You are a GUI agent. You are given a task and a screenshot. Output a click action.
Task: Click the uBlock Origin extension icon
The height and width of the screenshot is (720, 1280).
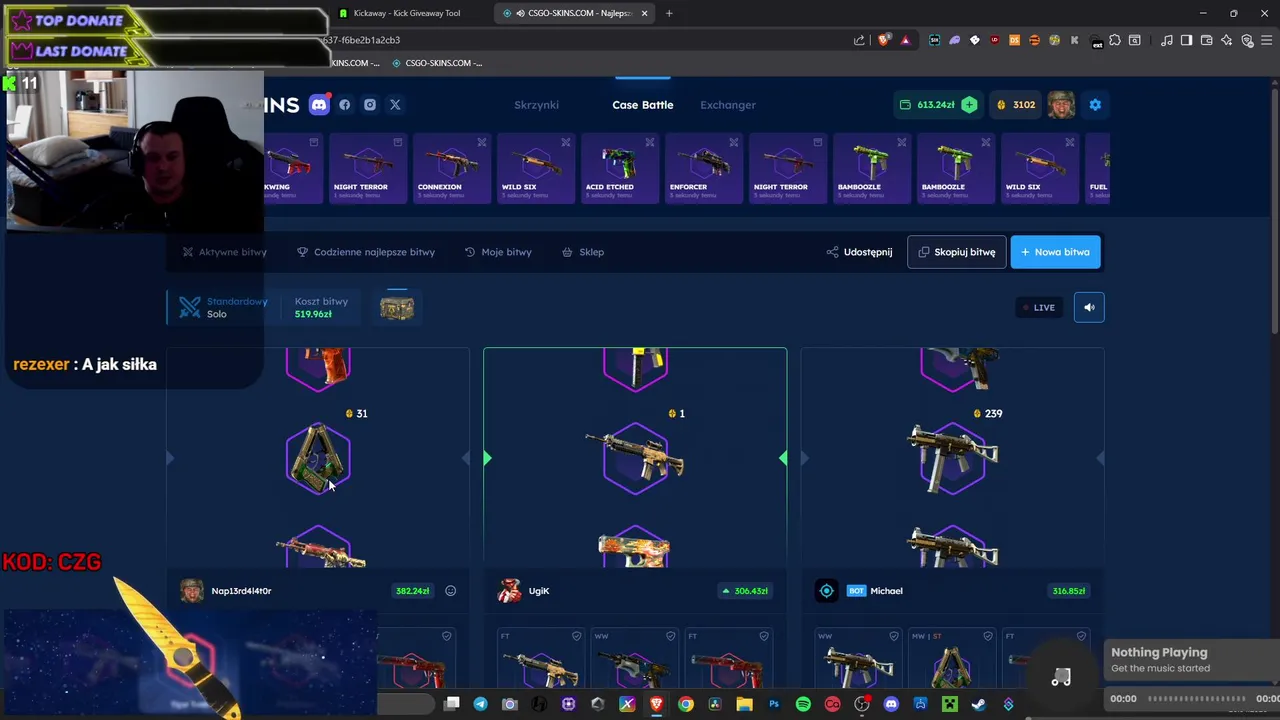(994, 40)
